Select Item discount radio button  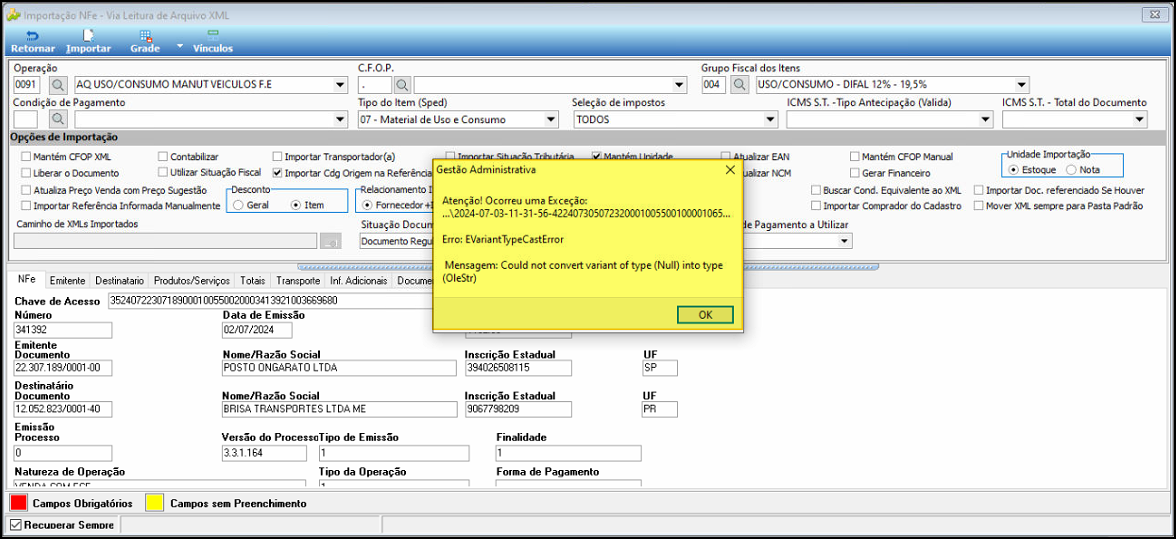tap(296, 204)
